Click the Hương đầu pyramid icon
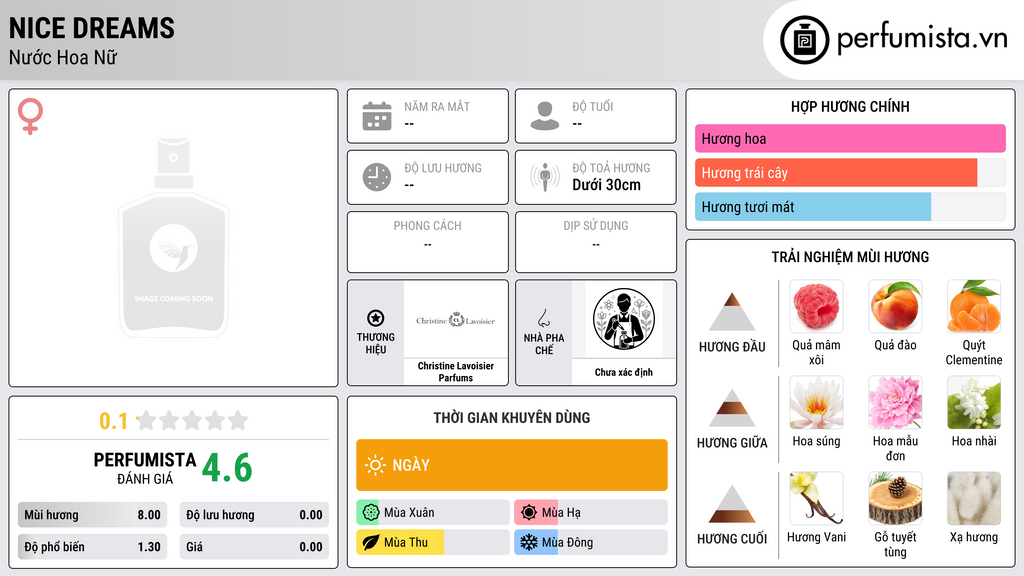Image resolution: width=1024 pixels, height=576 pixels. pos(732,312)
